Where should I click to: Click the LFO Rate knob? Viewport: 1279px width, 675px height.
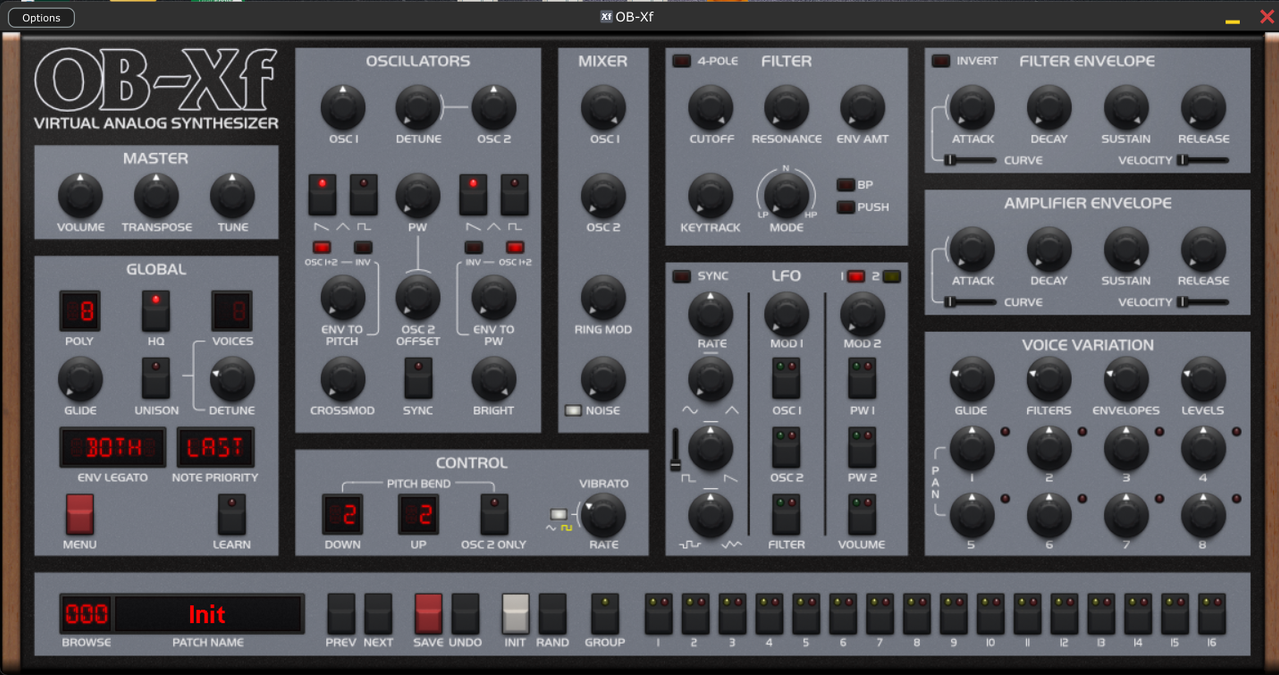710,314
